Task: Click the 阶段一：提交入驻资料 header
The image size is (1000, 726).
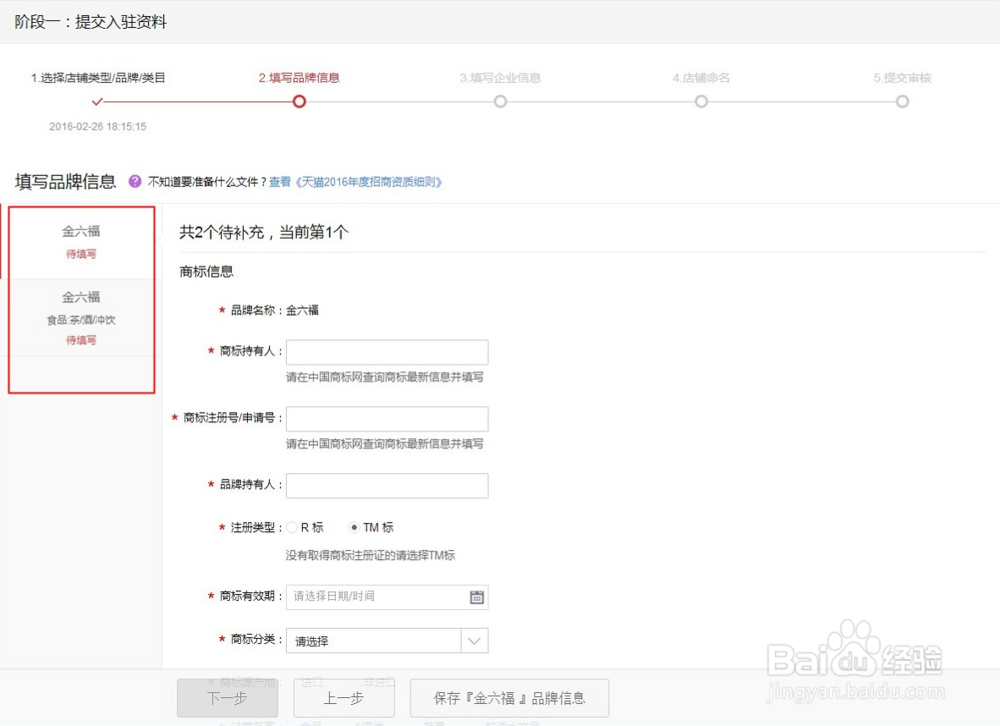Action: (x=91, y=22)
